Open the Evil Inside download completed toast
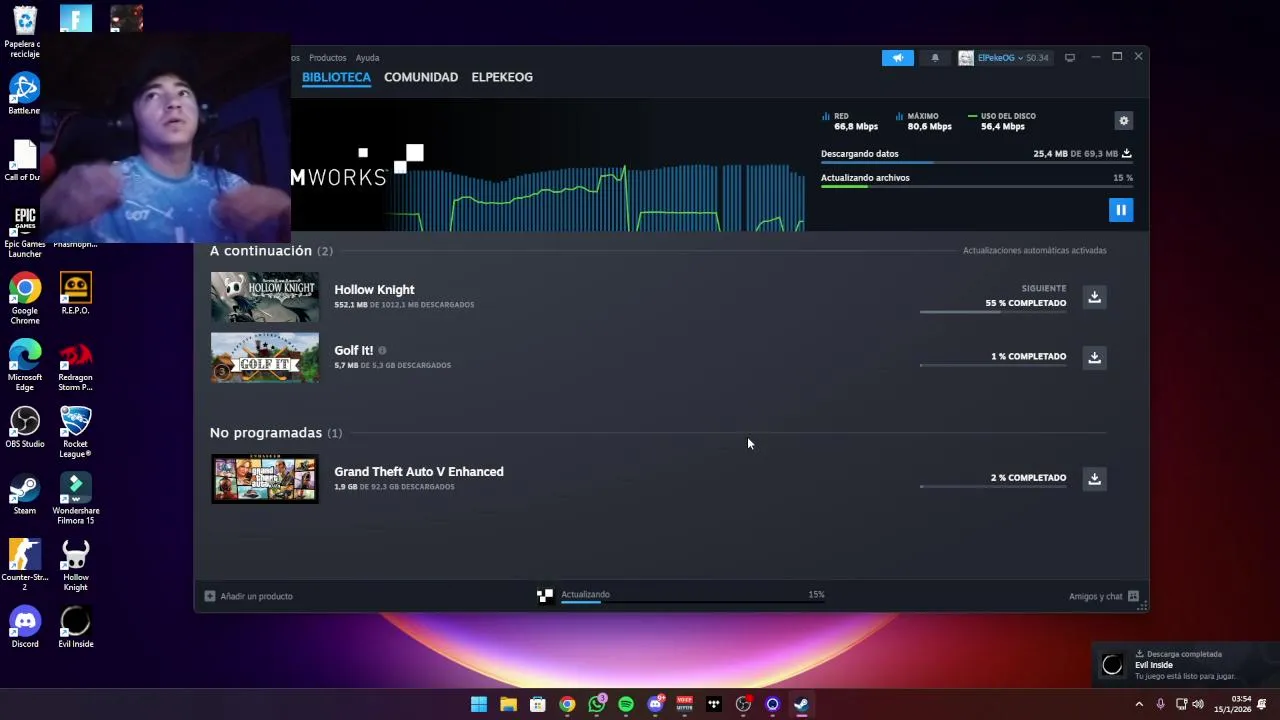Image resolution: width=1280 pixels, height=720 pixels. [1184, 665]
